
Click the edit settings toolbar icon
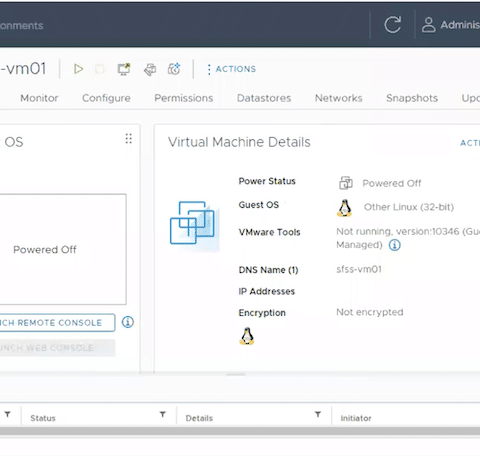pyautogui.click(x=150, y=69)
